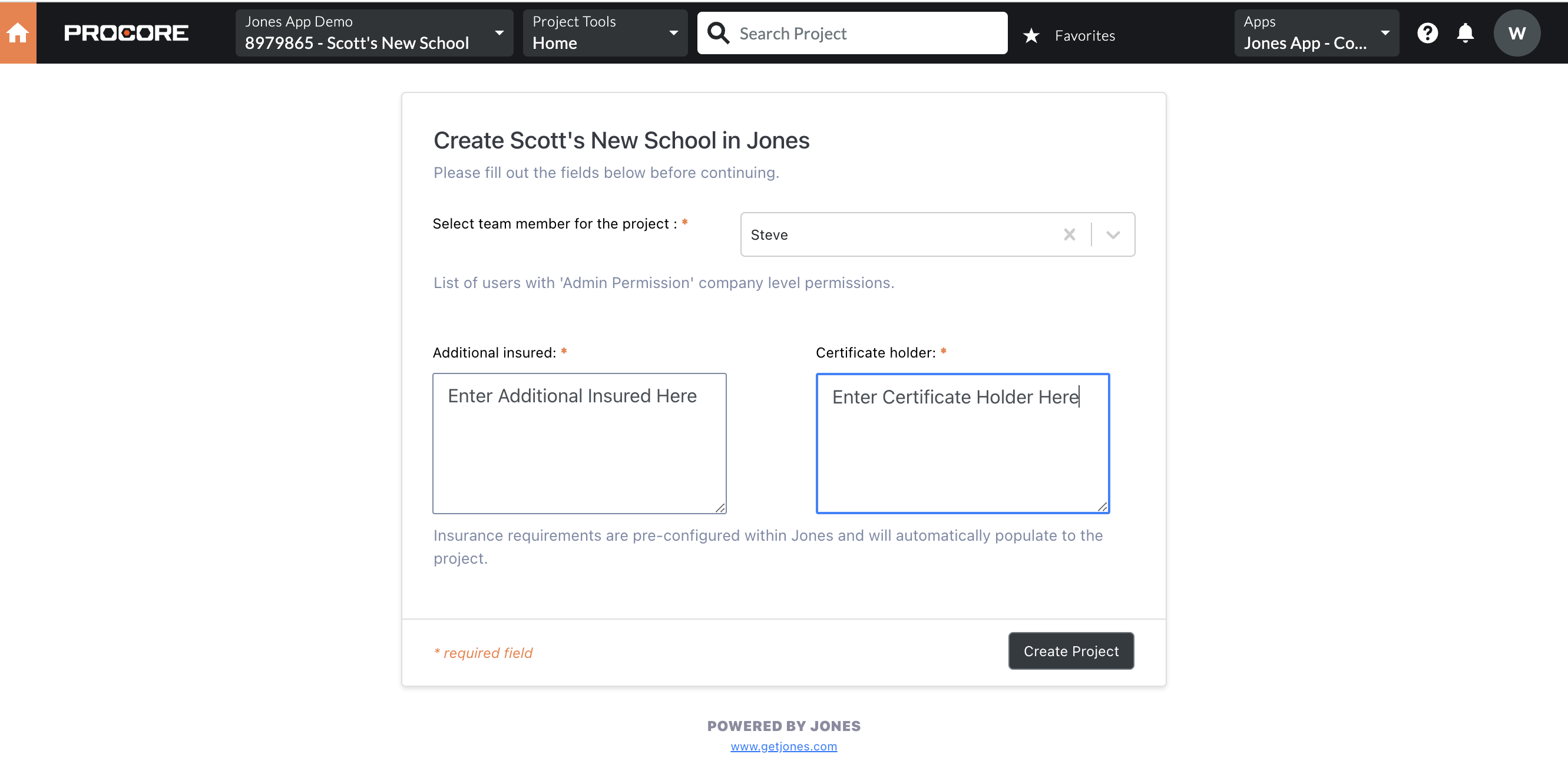Open the help question mark icon
This screenshot has height=774, width=1568.
pyautogui.click(x=1427, y=33)
